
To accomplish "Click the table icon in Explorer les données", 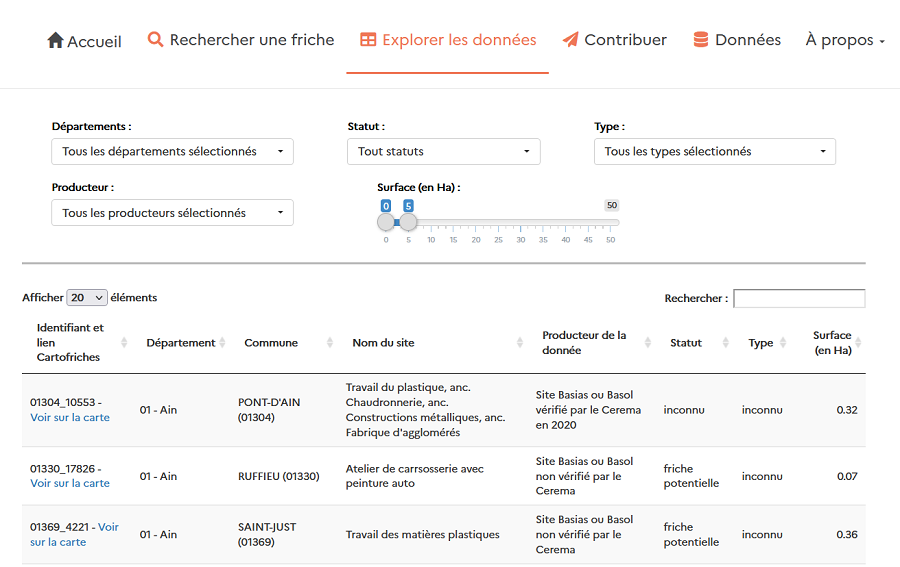I will pos(368,40).
